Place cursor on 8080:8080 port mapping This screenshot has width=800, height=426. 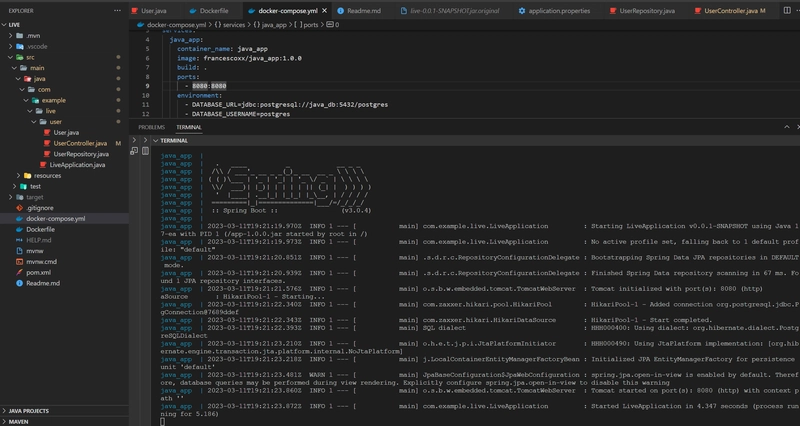tap(209, 86)
